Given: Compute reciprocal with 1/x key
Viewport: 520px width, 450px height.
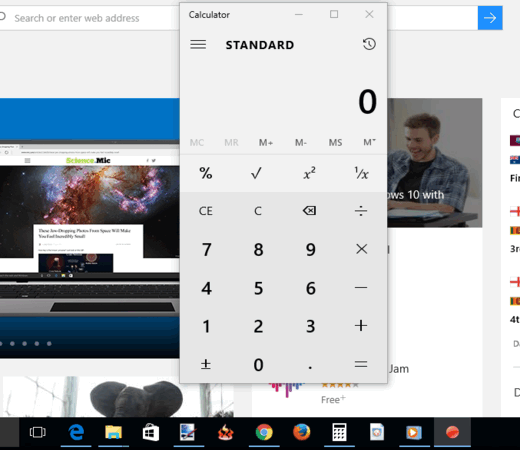Looking at the screenshot, I should [x=361, y=173].
